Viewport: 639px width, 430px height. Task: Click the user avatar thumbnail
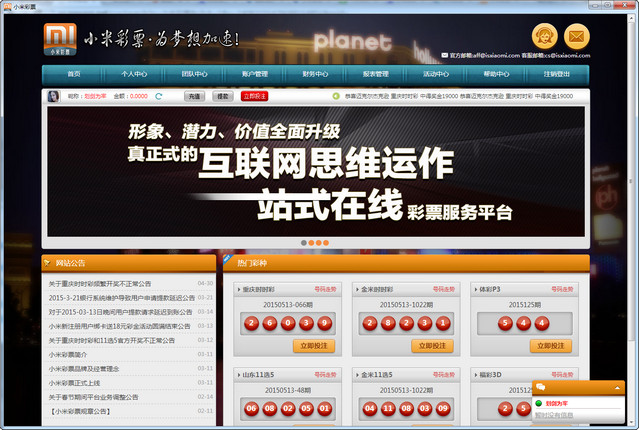[x=53, y=96]
